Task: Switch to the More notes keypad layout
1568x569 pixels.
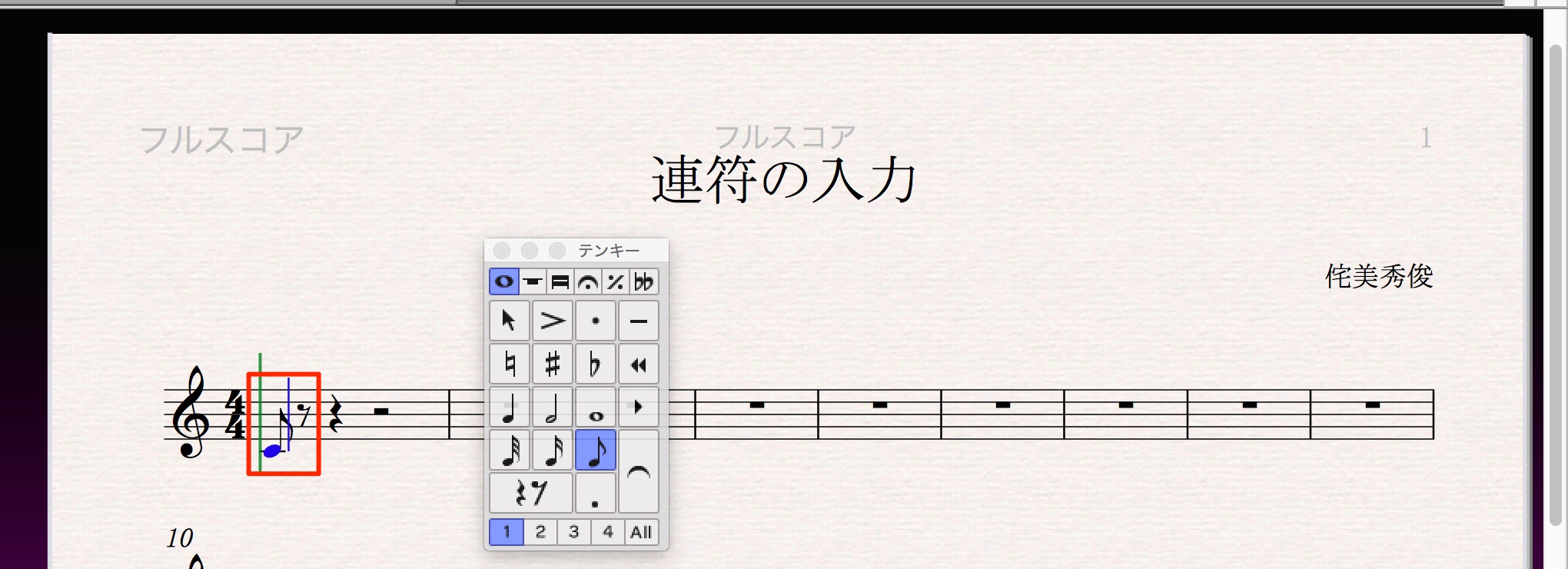Action: point(533,282)
